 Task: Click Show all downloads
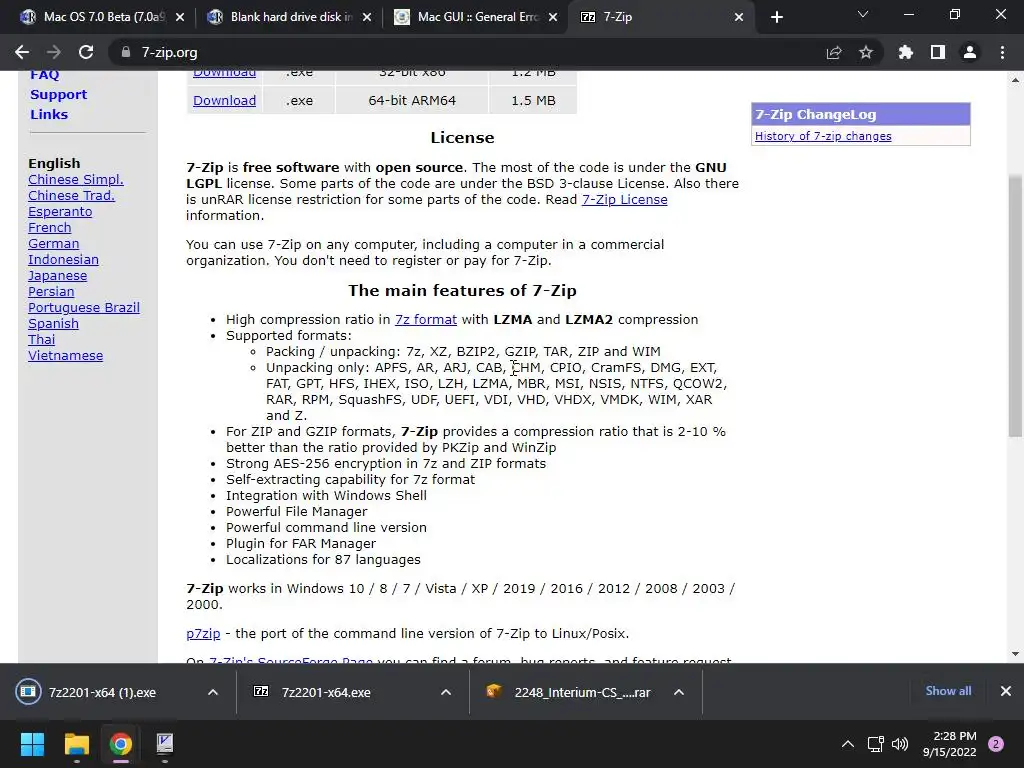tap(948, 691)
